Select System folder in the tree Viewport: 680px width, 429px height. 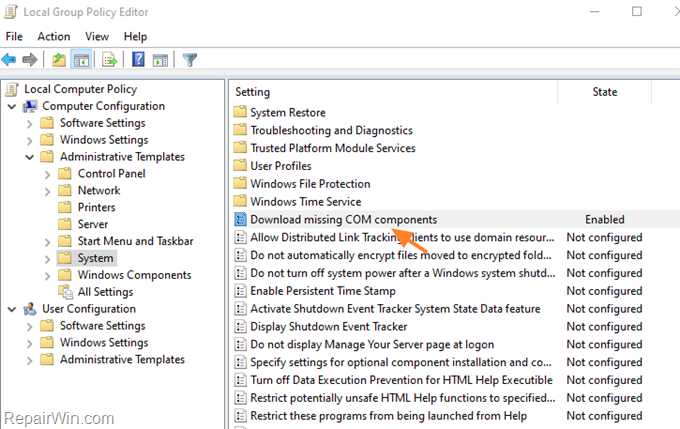tap(95, 258)
